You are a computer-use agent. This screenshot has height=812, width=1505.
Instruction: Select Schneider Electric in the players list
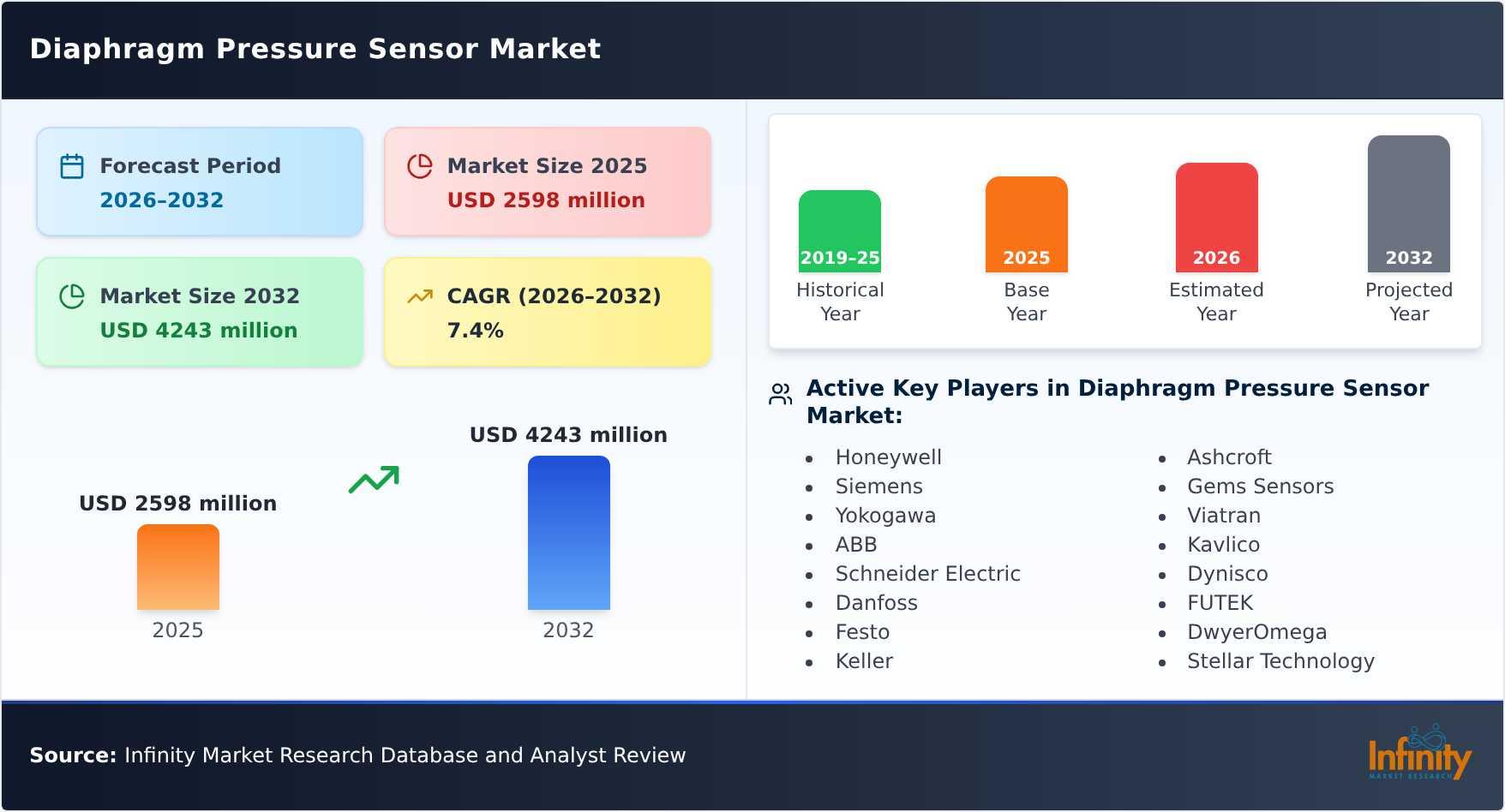(928, 574)
